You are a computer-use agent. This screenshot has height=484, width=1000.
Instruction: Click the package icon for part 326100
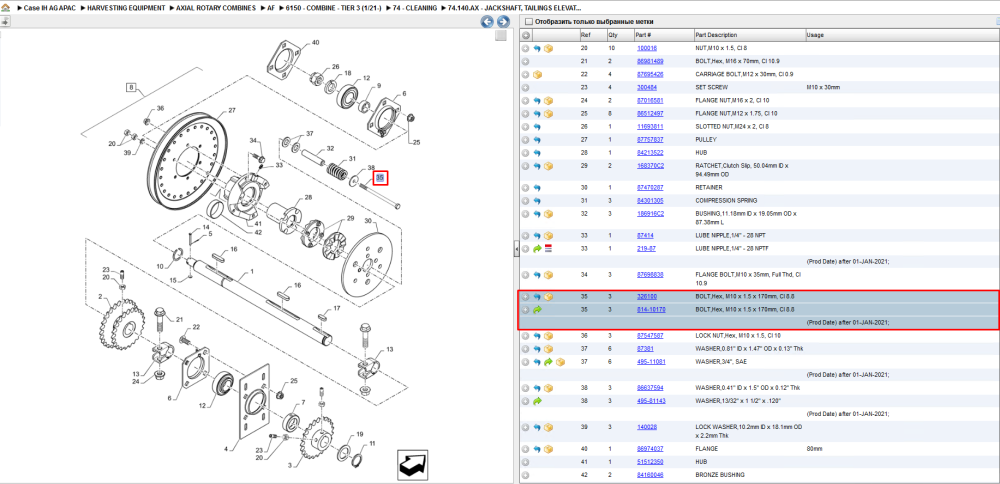click(548, 297)
